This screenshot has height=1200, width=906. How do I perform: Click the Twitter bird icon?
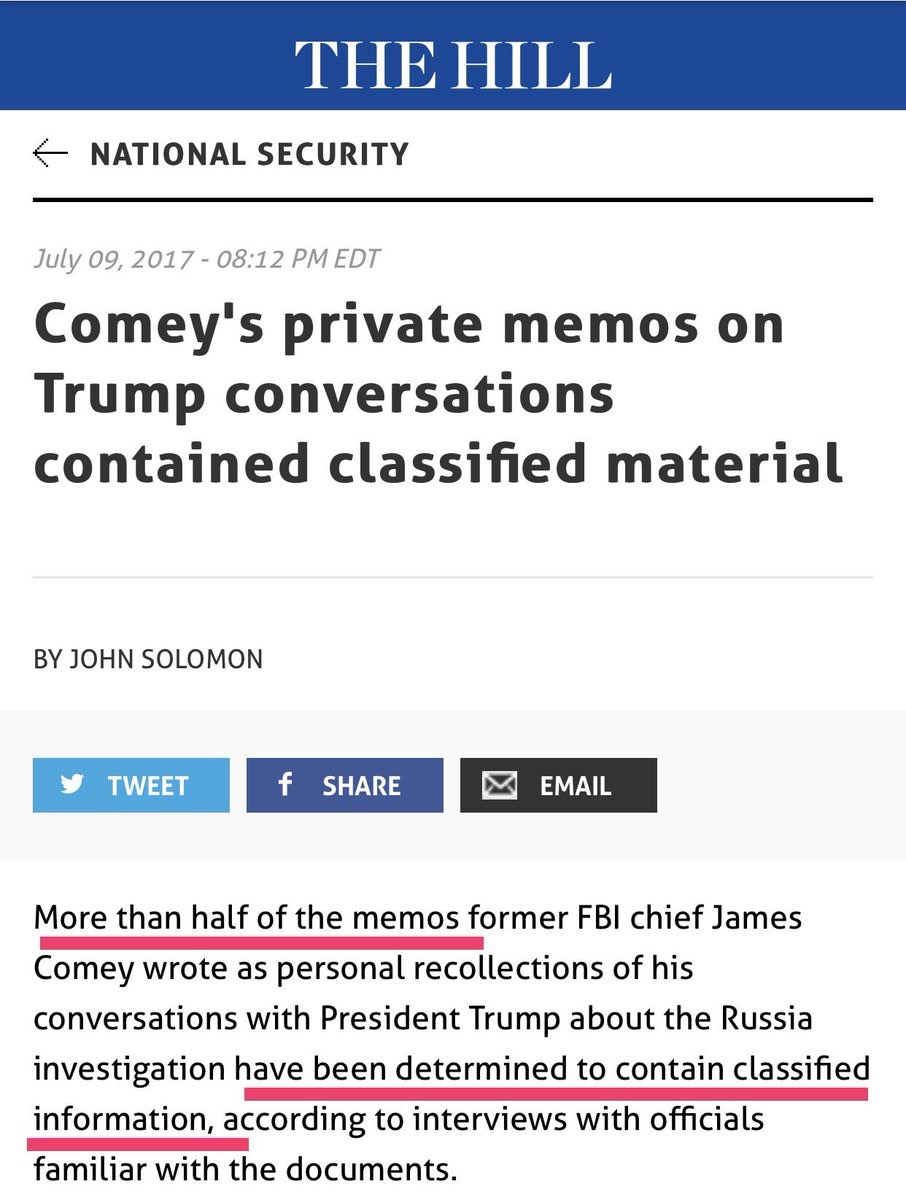point(72,785)
